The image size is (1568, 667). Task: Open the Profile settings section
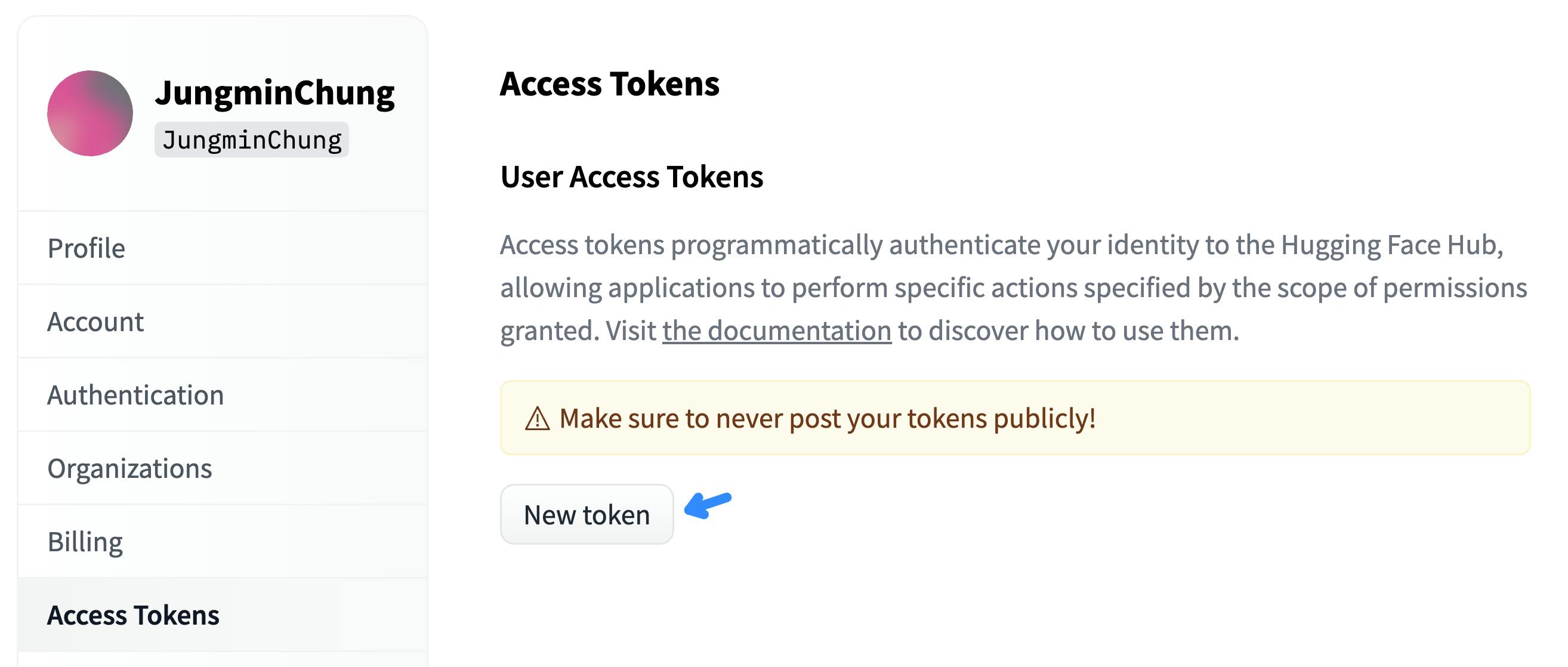(223, 248)
